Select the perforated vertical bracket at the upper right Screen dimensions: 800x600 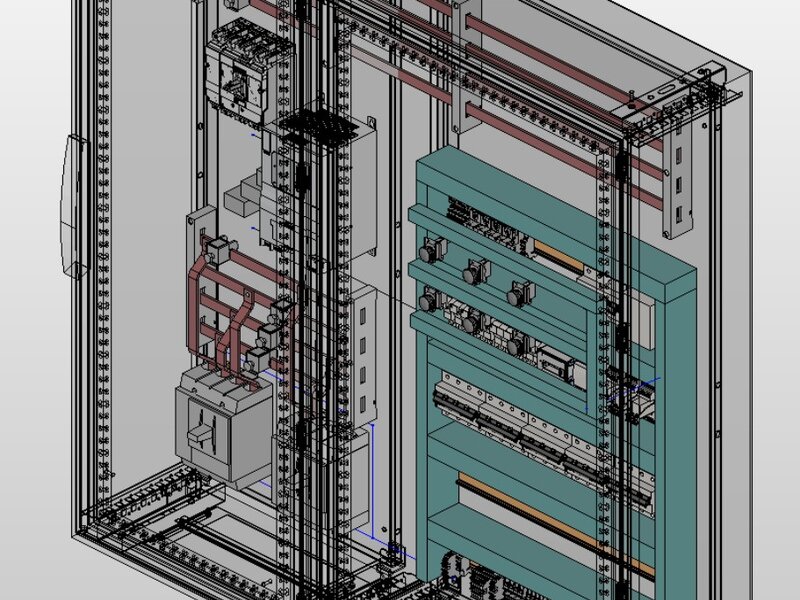tap(679, 183)
